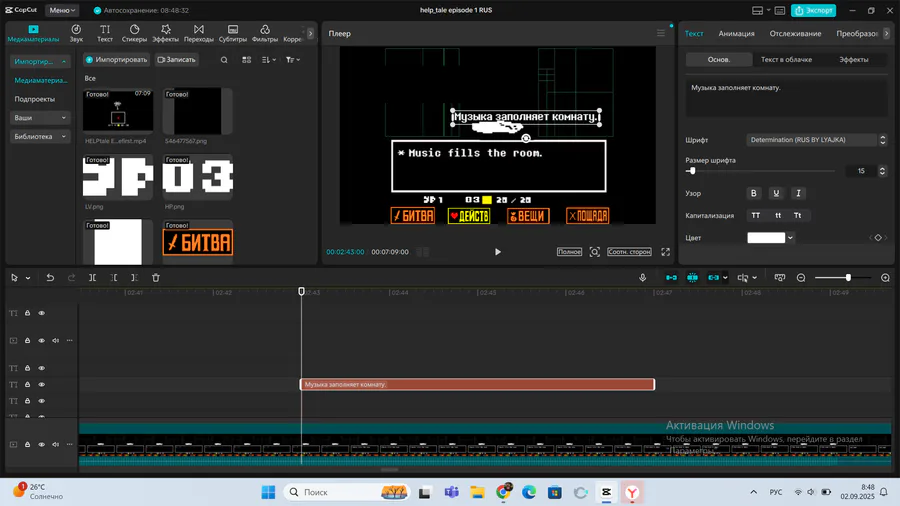900x506 pixels.
Task: Hide the track containing Музыка заполняет комнату clip
Action: tap(41, 384)
